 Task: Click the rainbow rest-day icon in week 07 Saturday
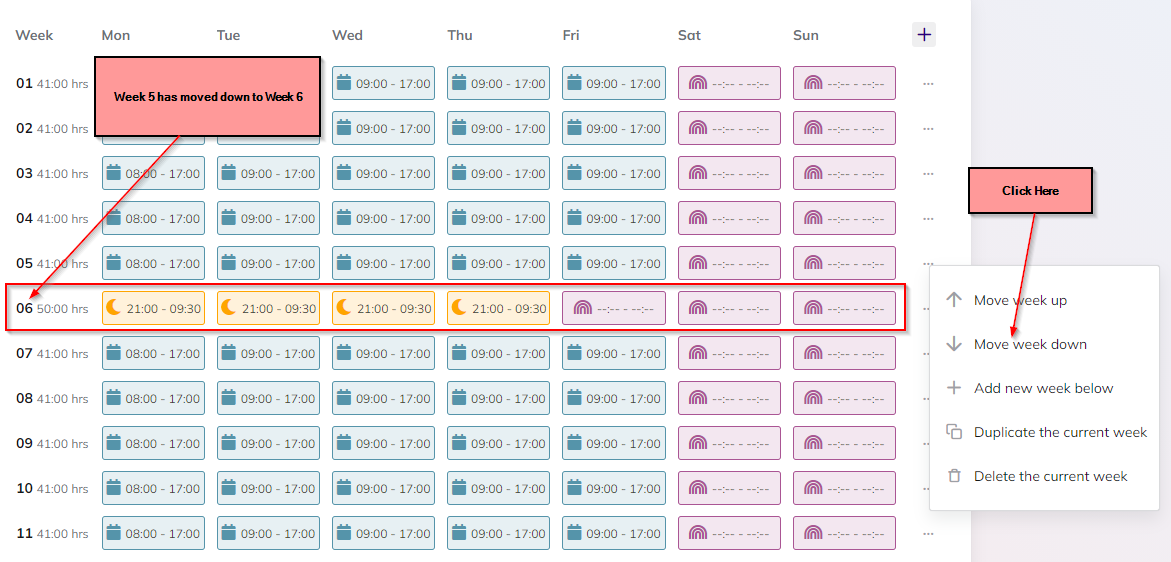698,353
